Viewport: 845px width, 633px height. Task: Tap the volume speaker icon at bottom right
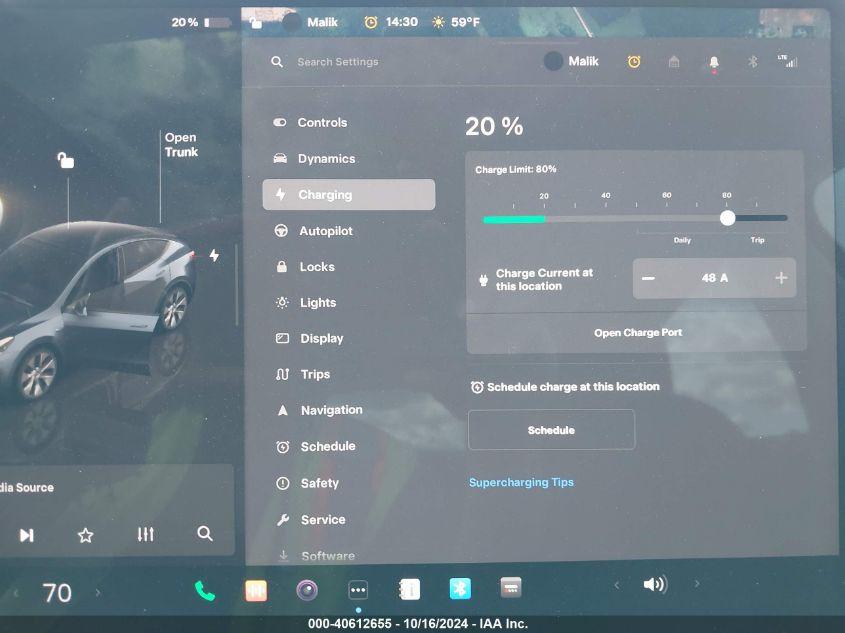pos(655,584)
